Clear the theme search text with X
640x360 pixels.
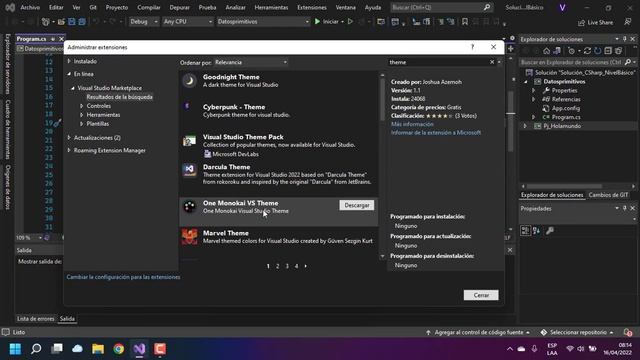(x=492, y=62)
